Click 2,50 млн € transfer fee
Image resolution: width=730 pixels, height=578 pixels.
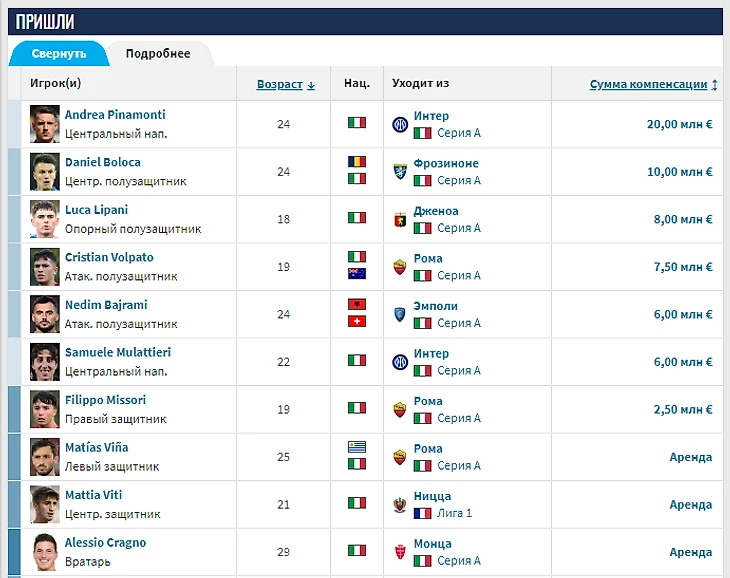tap(683, 410)
